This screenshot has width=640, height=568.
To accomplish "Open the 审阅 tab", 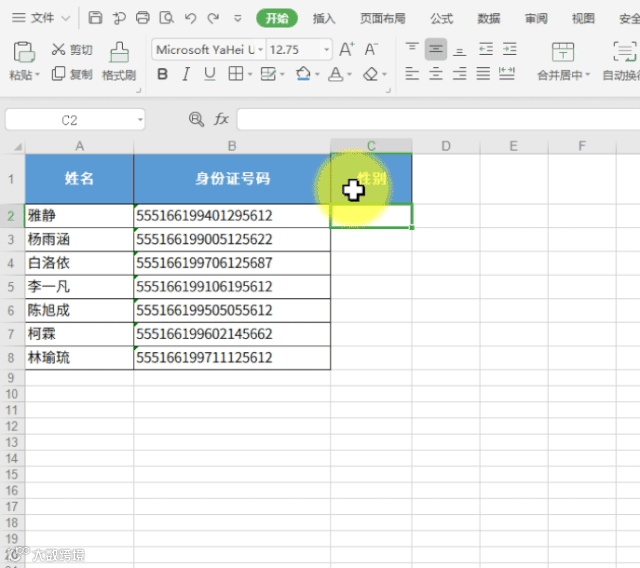I will [536, 18].
